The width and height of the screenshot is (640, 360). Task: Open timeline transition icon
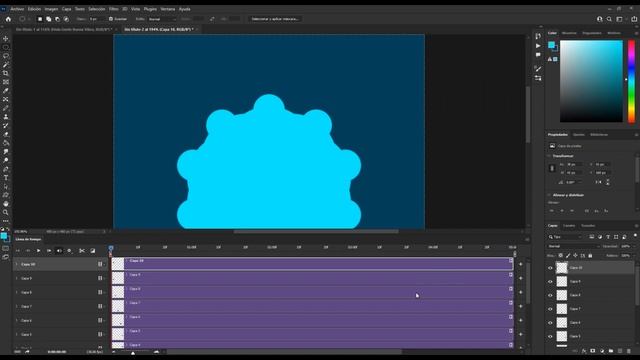coord(93,251)
